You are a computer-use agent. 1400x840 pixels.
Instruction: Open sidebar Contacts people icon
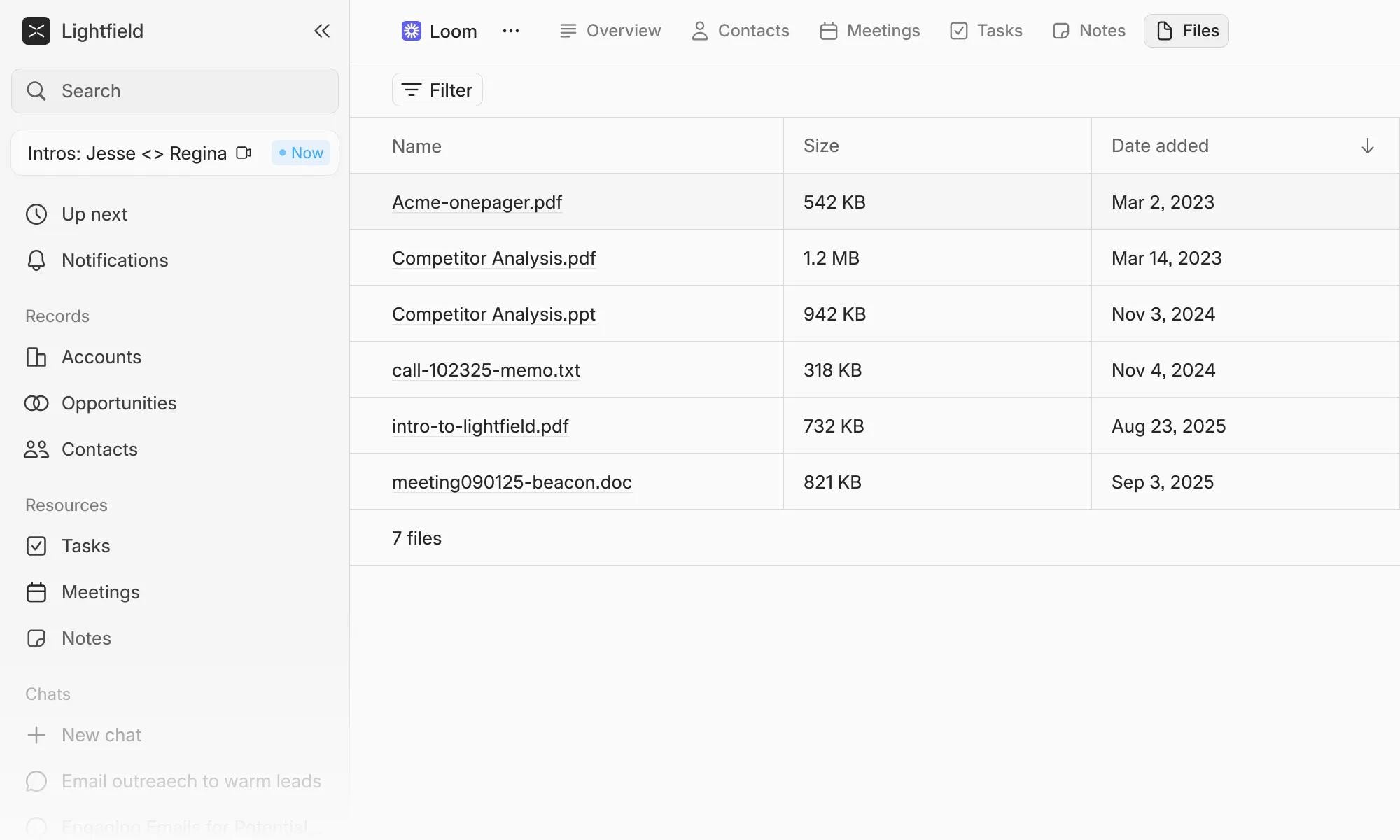coord(36,449)
